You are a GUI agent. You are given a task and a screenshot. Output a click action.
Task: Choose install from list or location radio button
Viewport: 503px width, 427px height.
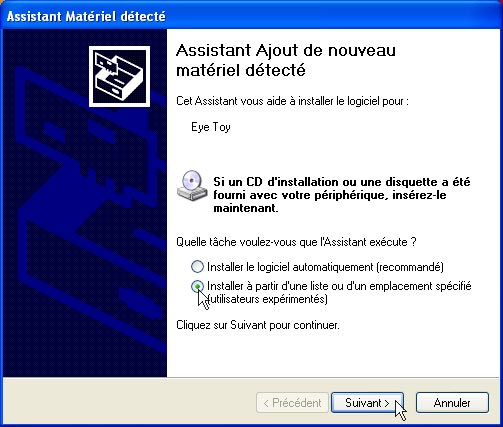point(197,286)
